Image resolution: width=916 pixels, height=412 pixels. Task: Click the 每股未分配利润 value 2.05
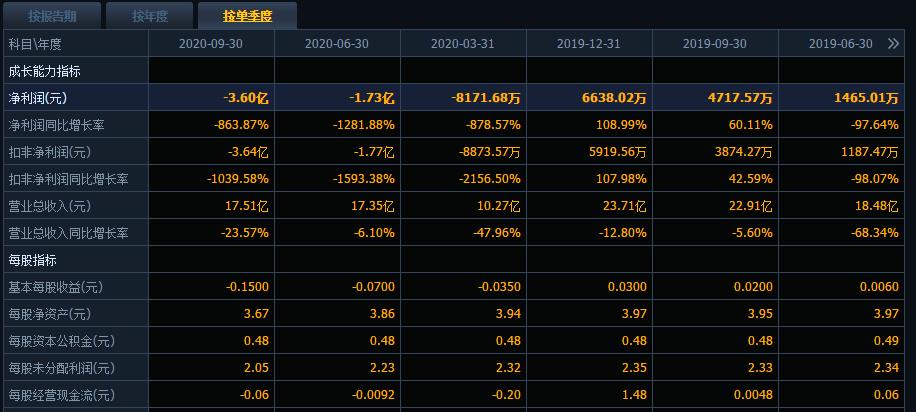click(x=257, y=368)
